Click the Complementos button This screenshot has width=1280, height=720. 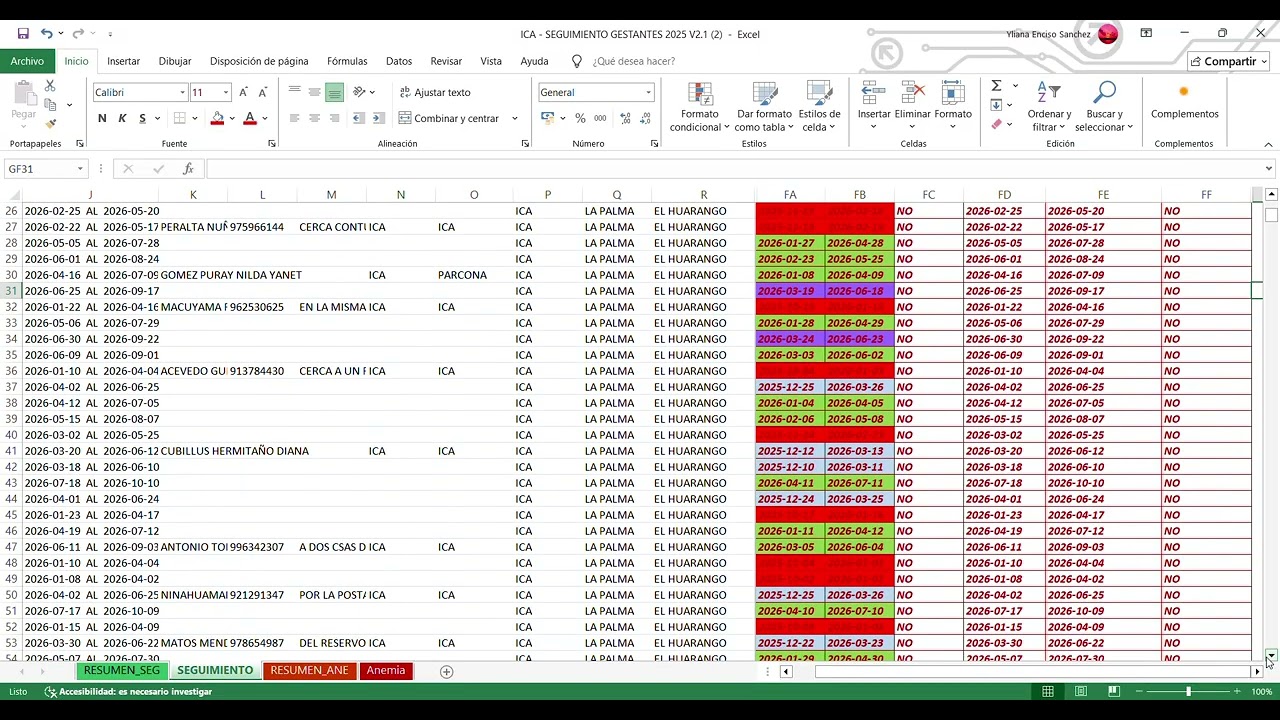click(1184, 103)
